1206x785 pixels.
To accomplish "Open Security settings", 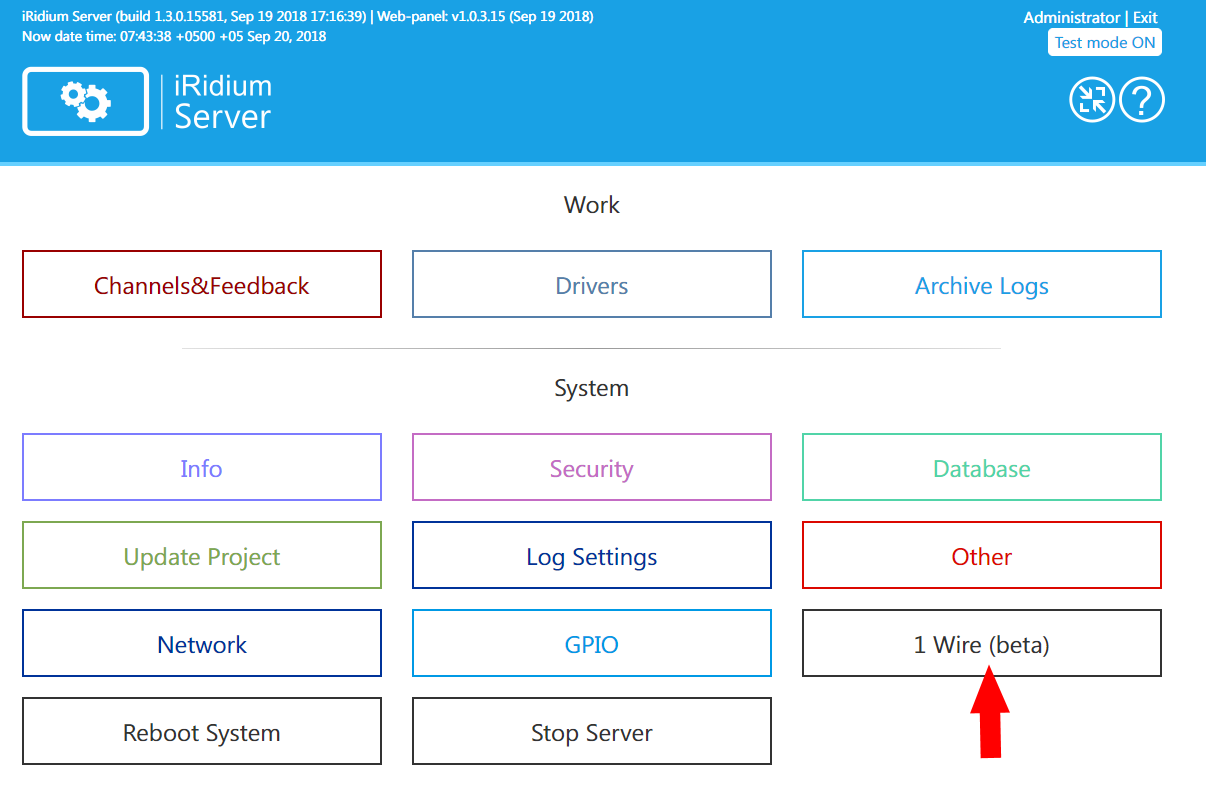I will click(591, 467).
